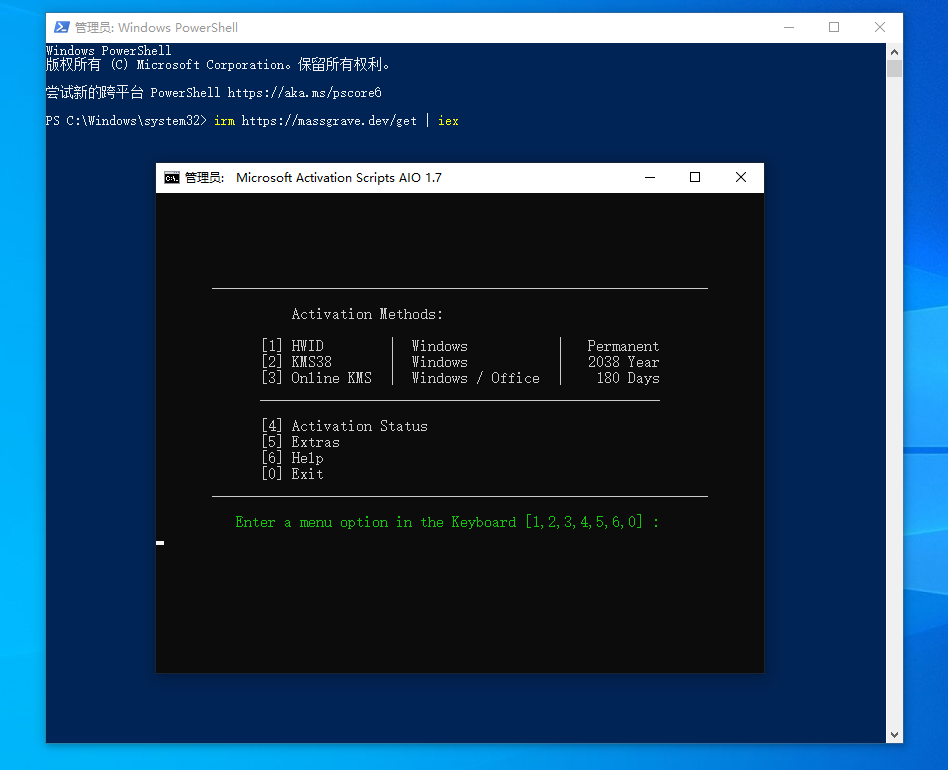The height and width of the screenshot is (770, 948).
Task: Click the https://aka.ms/pscore6 URL in PowerShell
Action: [x=305, y=93]
